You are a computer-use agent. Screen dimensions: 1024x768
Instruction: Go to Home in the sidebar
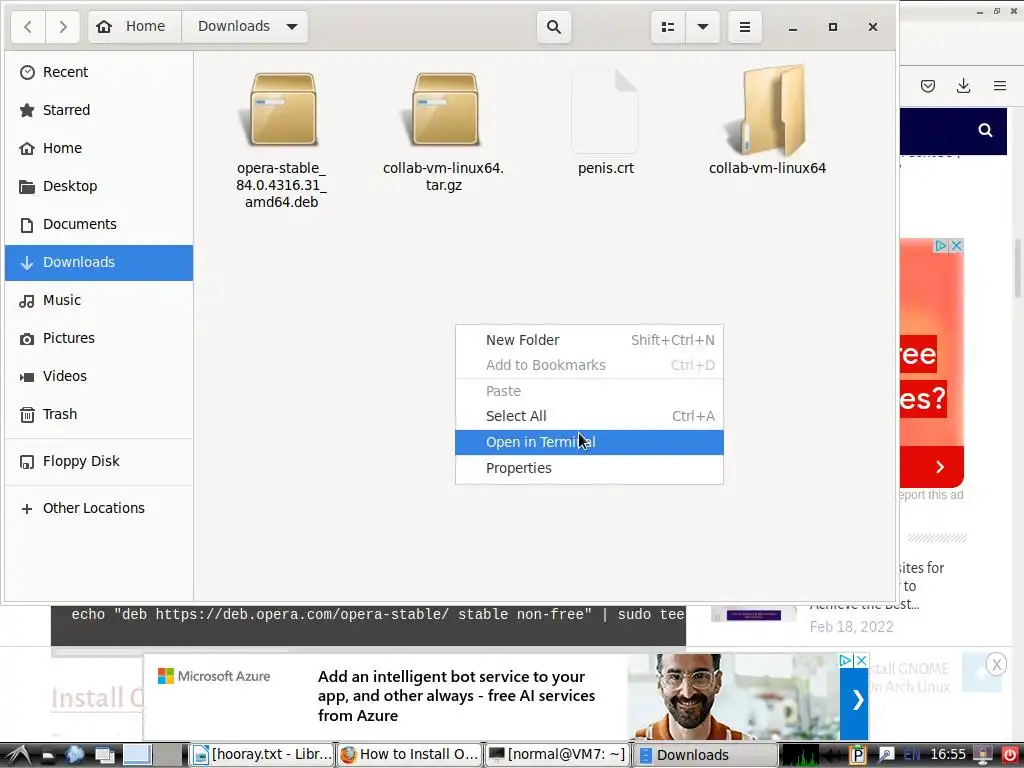tap(99, 148)
